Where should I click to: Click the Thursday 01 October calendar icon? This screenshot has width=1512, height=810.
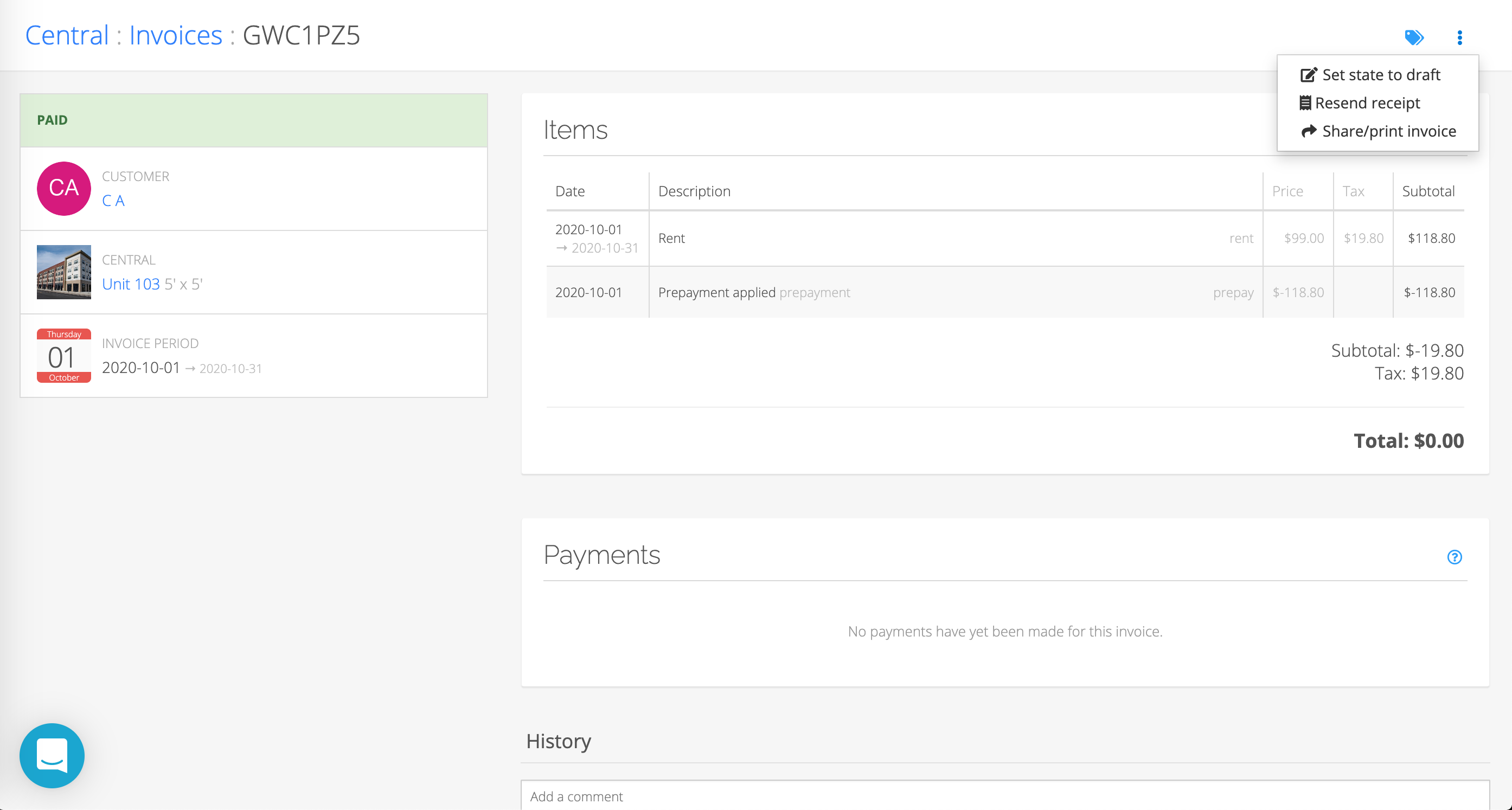63,355
